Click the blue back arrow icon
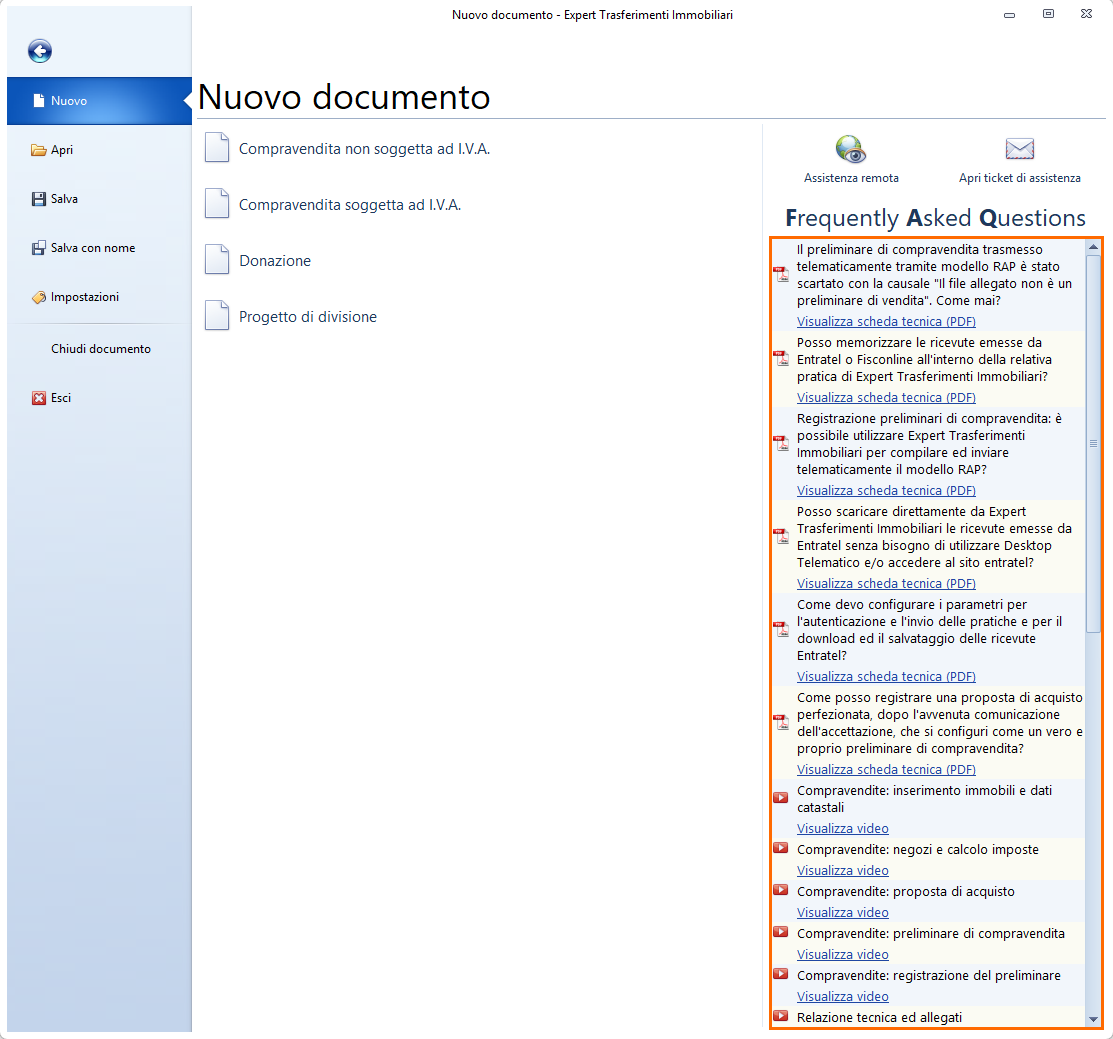 (40, 51)
